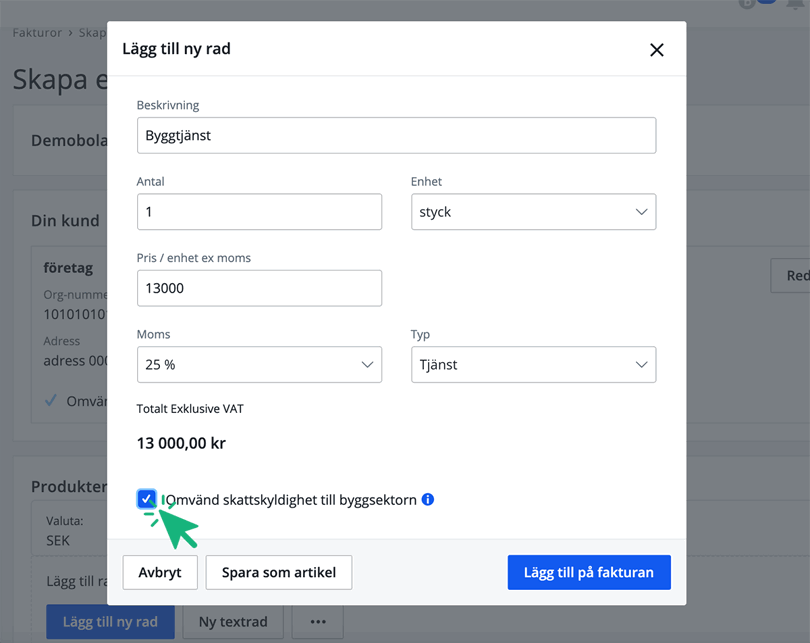810x643 pixels.
Task: Open the Moms dropdown showing 25 %
Action: tap(259, 364)
